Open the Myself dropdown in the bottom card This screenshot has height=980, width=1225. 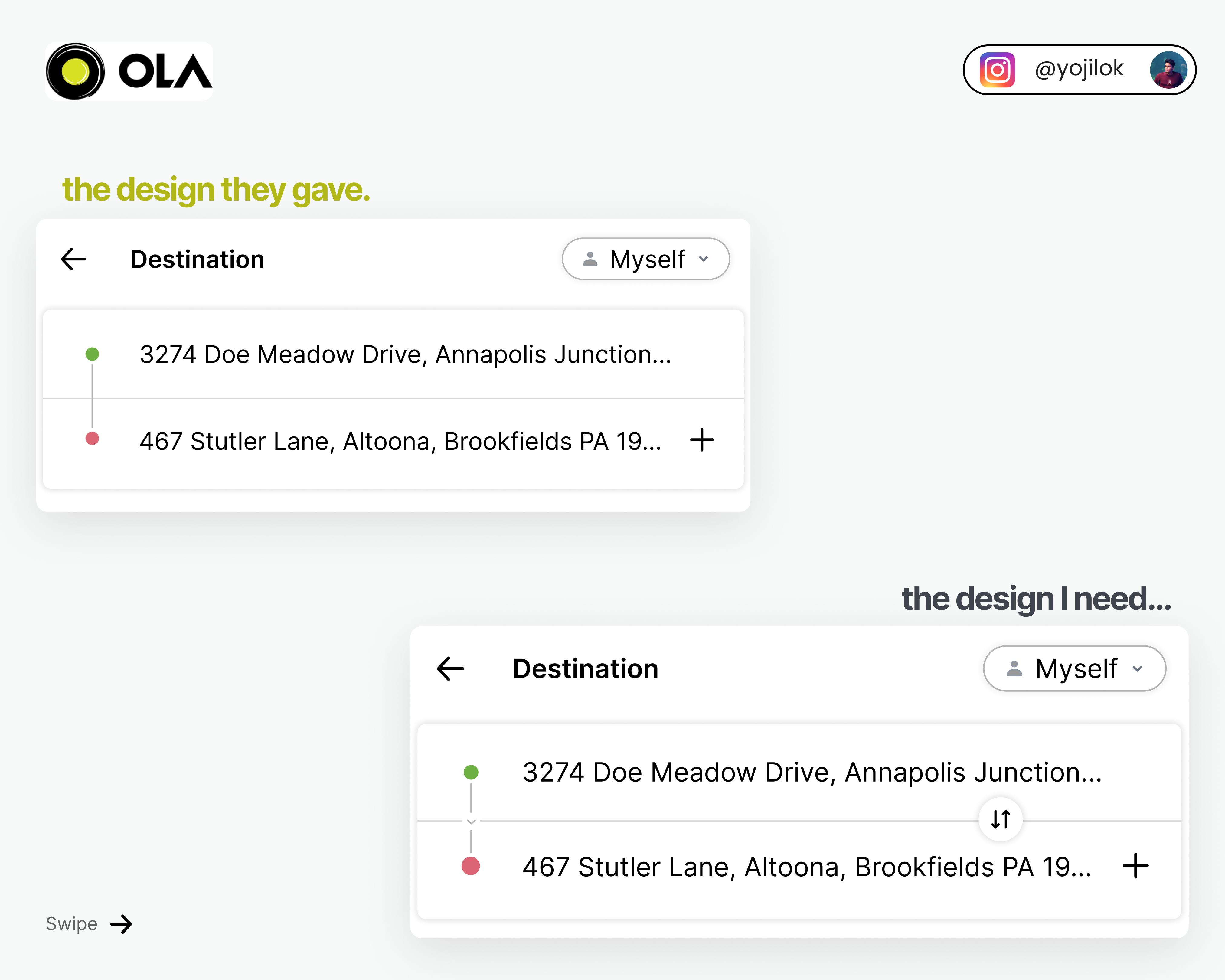point(1074,669)
